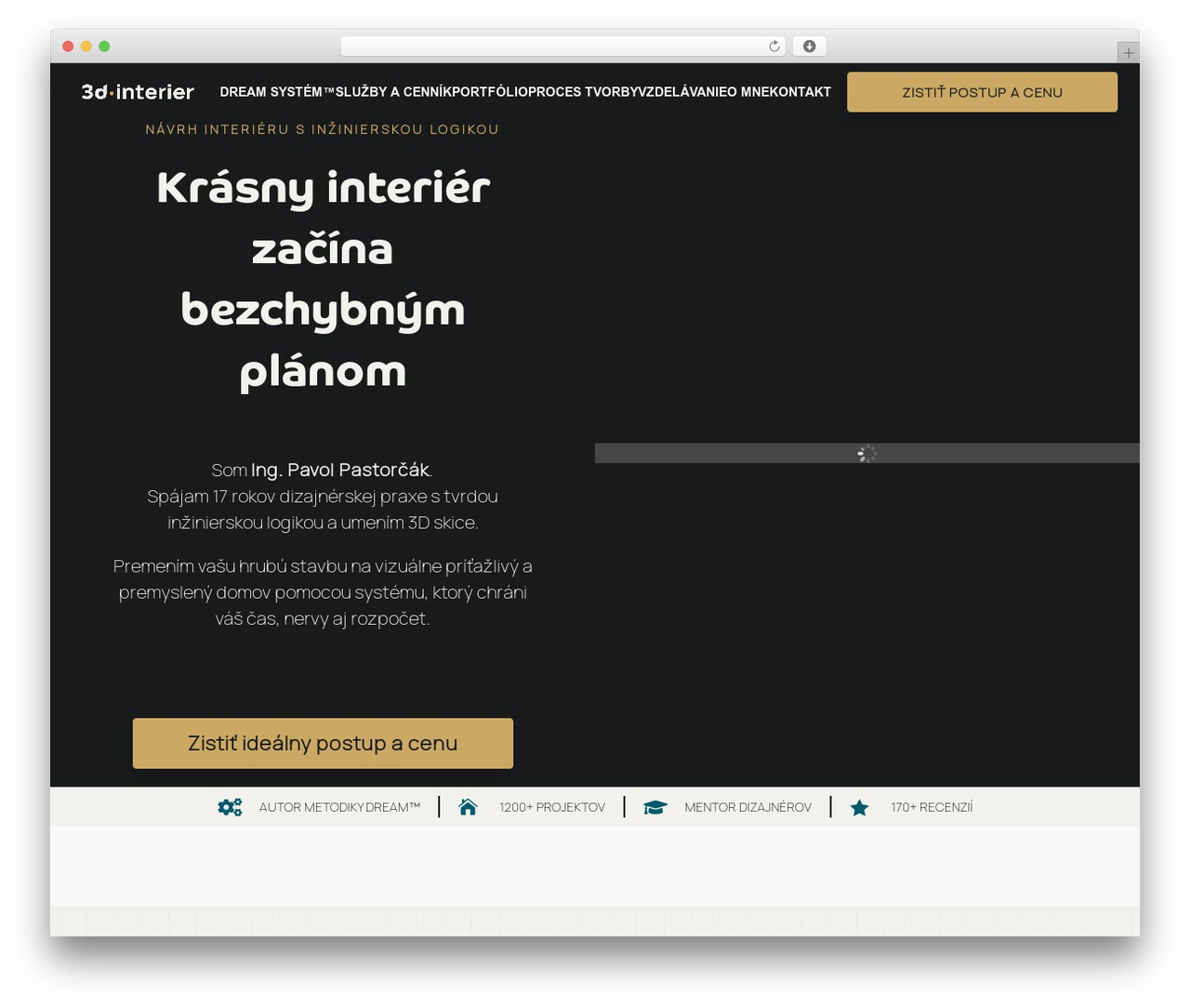Reload the page via browser refresh icon
Screen dimensions: 1190x1008
click(x=774, y=46)
